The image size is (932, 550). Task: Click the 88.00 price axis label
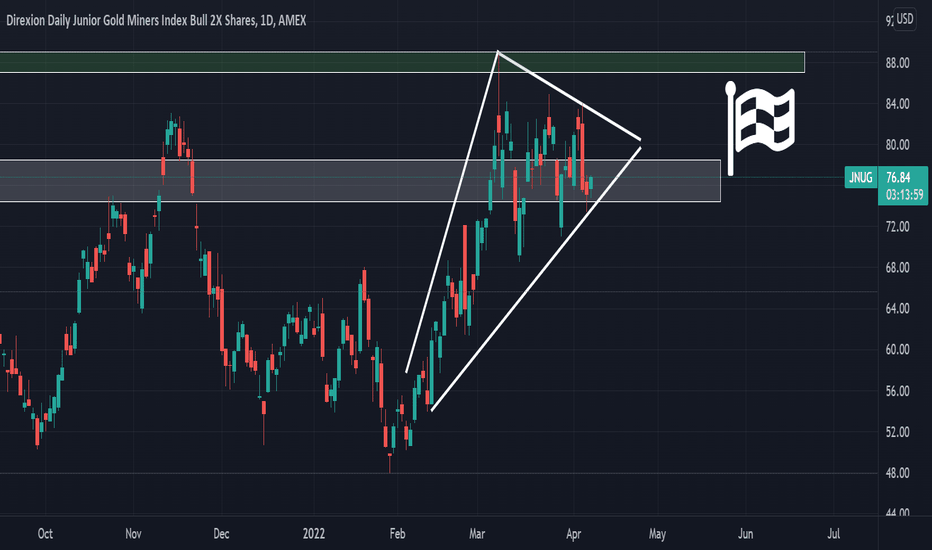(x=898, y=63)
